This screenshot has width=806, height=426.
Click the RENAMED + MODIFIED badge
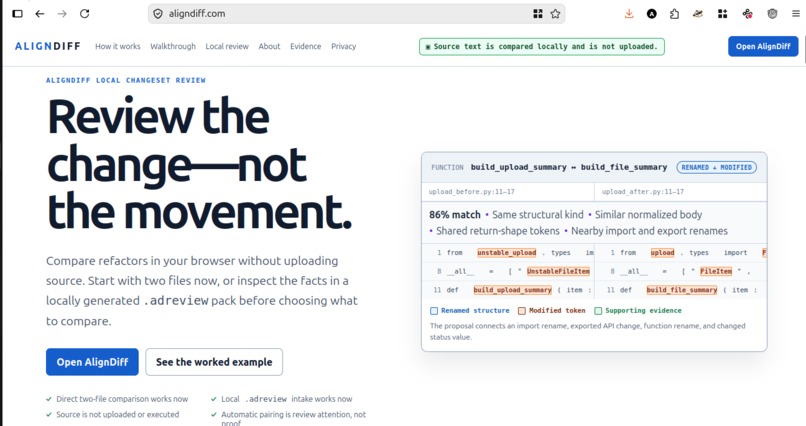coord(717,168)
